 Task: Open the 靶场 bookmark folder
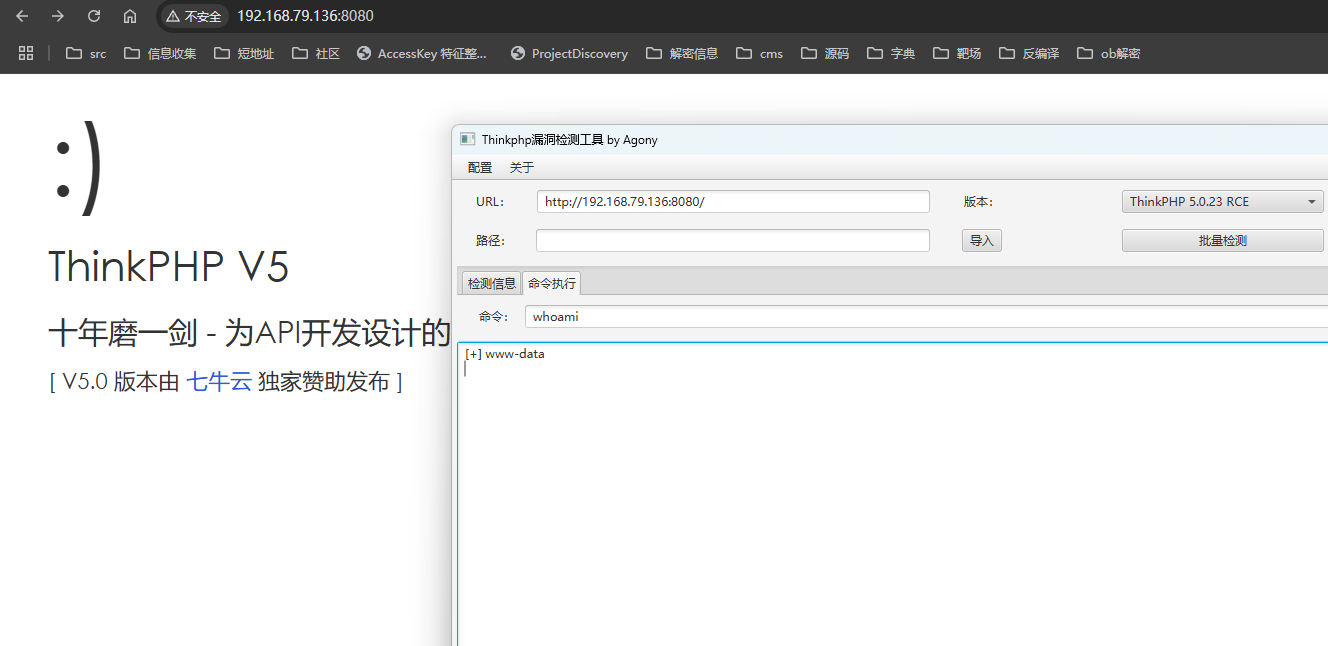957,53
